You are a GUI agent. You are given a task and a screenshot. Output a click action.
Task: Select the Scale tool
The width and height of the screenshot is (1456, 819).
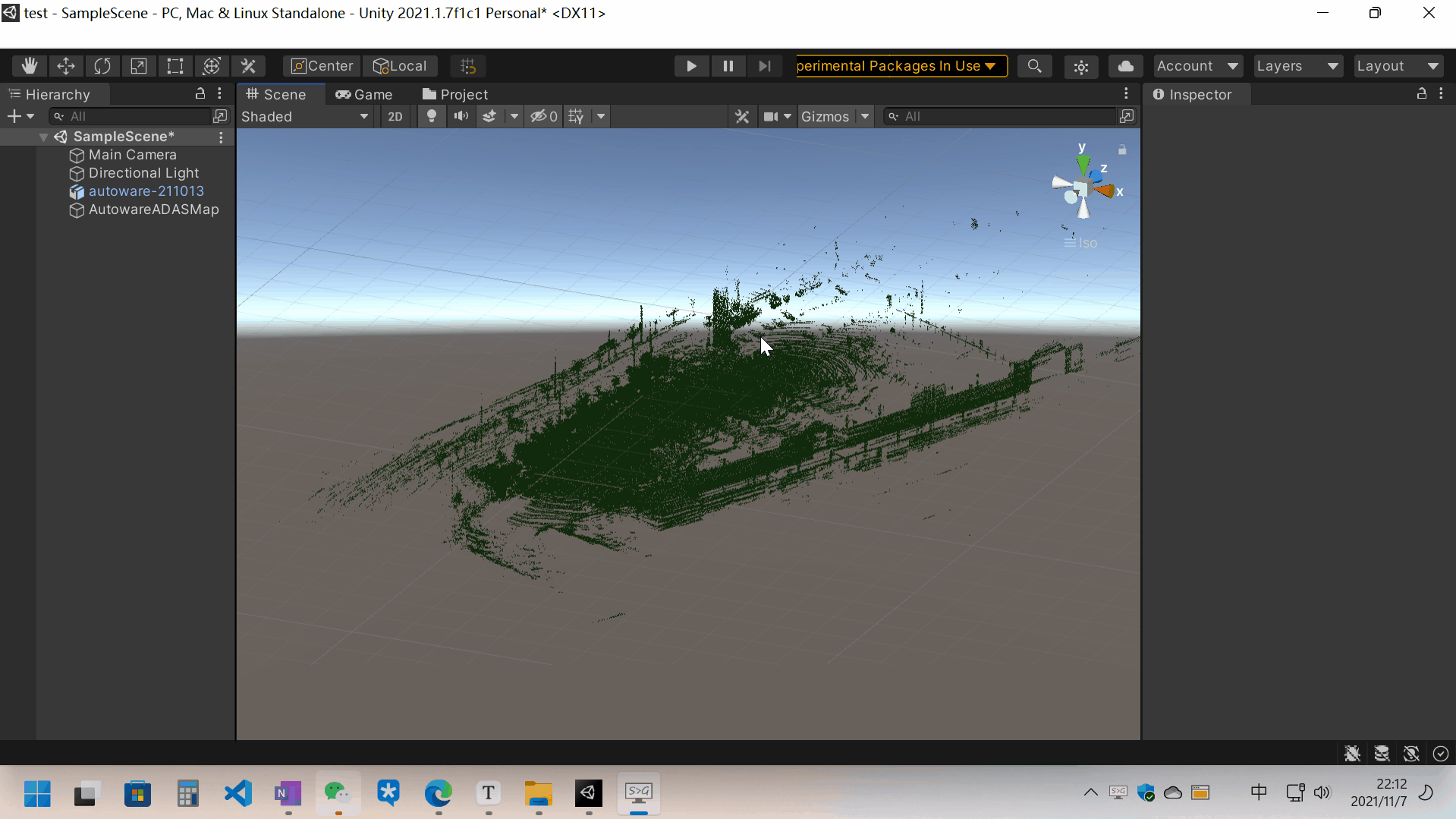139,66
